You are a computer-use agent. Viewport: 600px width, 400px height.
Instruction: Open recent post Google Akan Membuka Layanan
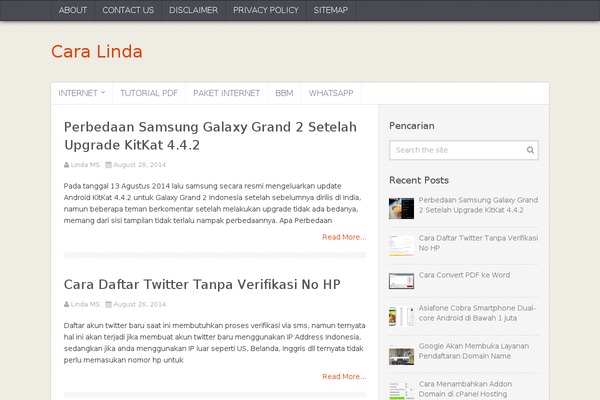point(474,351)
